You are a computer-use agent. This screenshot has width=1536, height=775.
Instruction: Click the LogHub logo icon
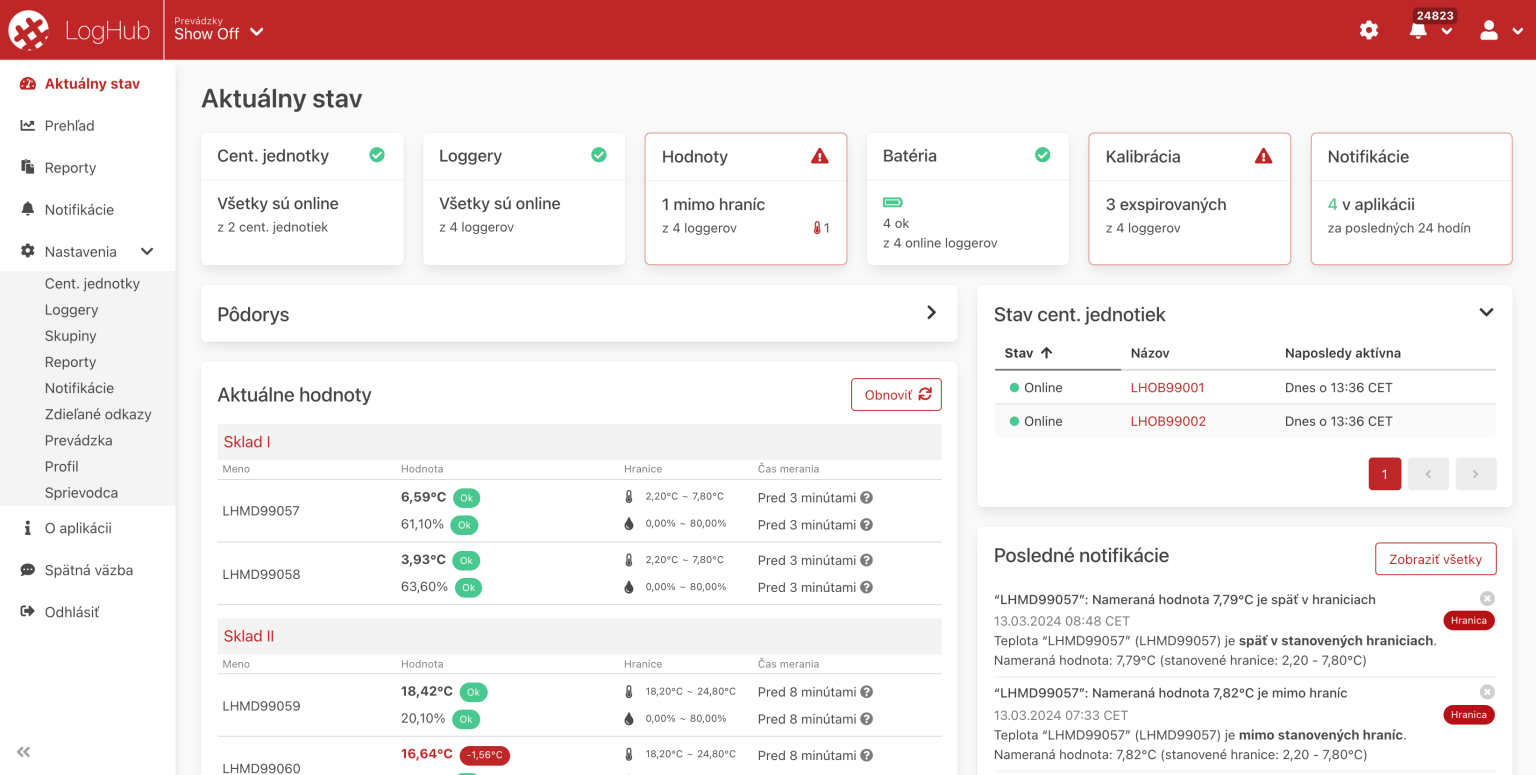click(x=29, y=30)
